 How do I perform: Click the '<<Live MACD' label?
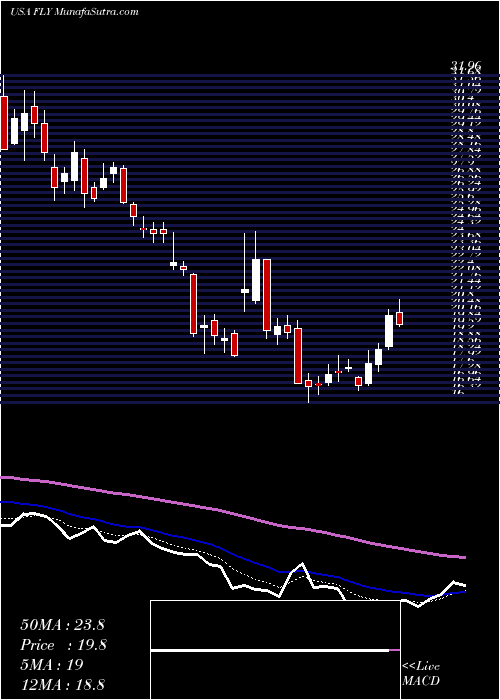click(421, 674)
